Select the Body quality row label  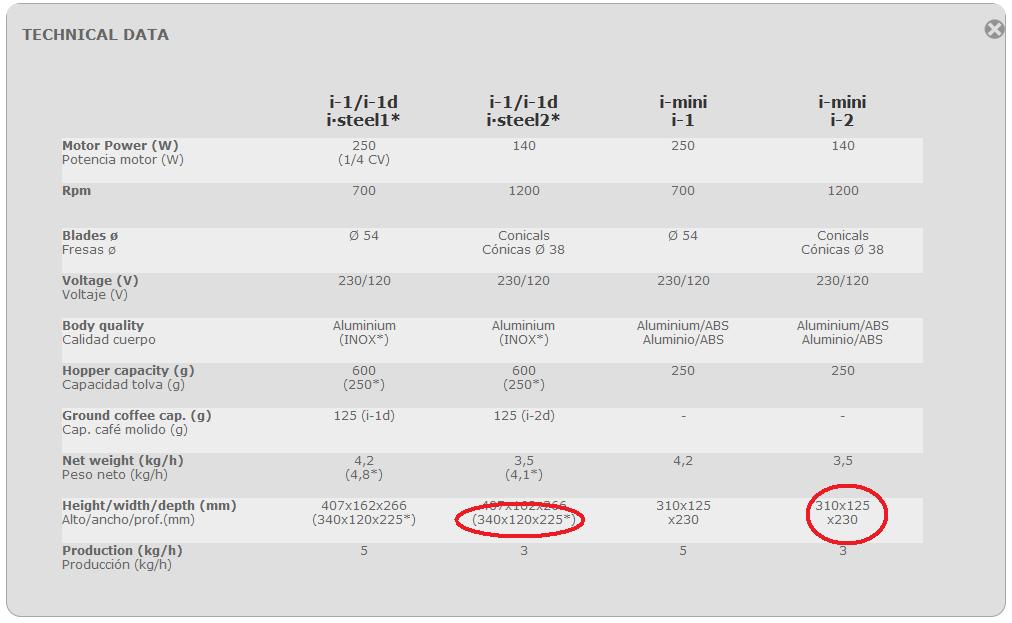(103, 326)
